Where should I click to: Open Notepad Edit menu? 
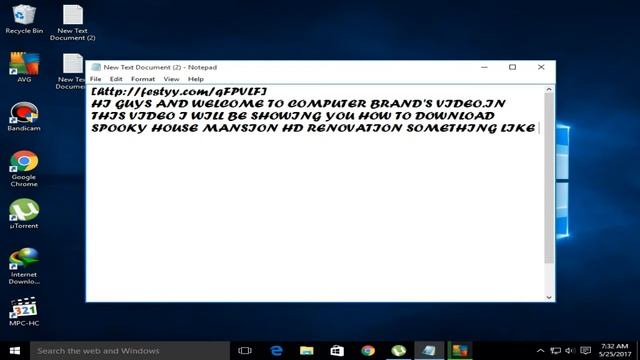pos(116,79)
